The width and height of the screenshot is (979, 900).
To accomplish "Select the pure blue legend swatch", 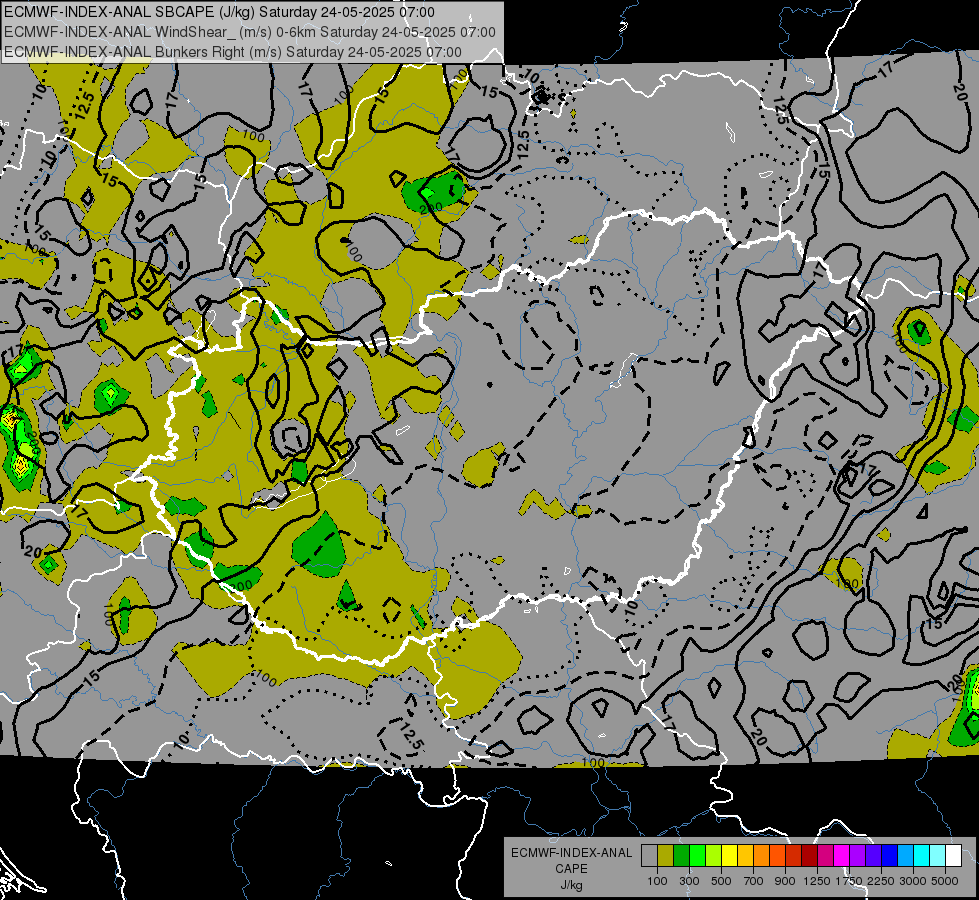I will click(x=890, y=855).
